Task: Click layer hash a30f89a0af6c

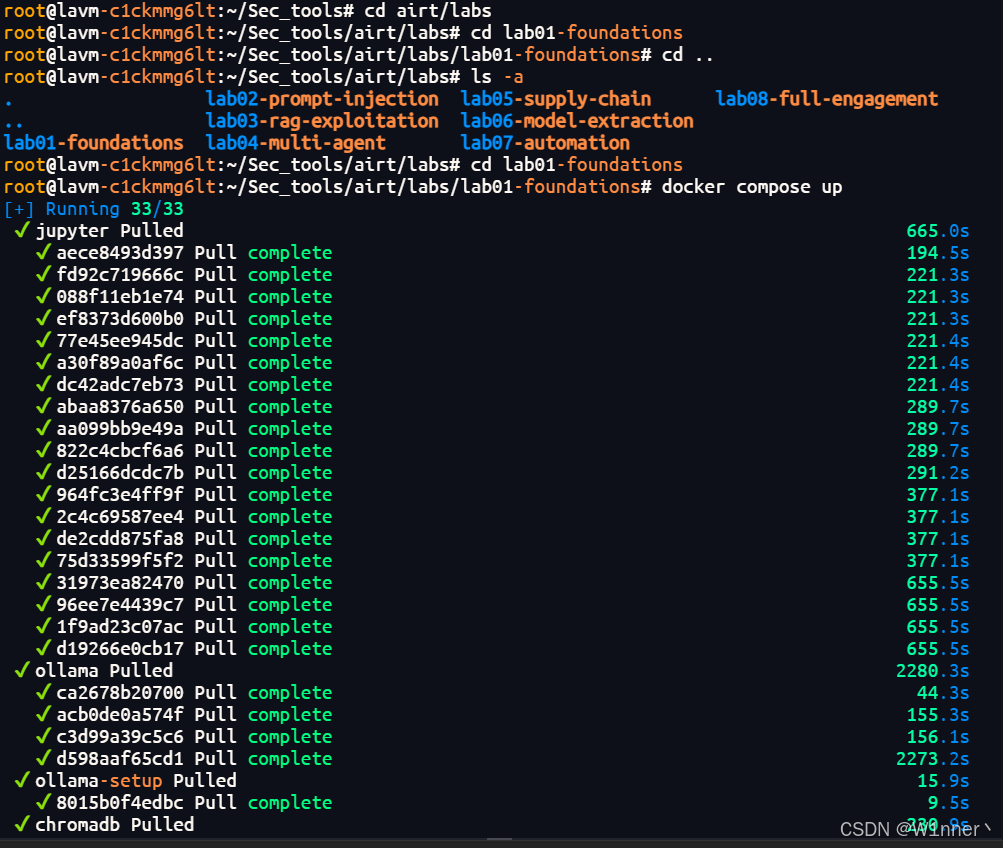Action: 120,363
